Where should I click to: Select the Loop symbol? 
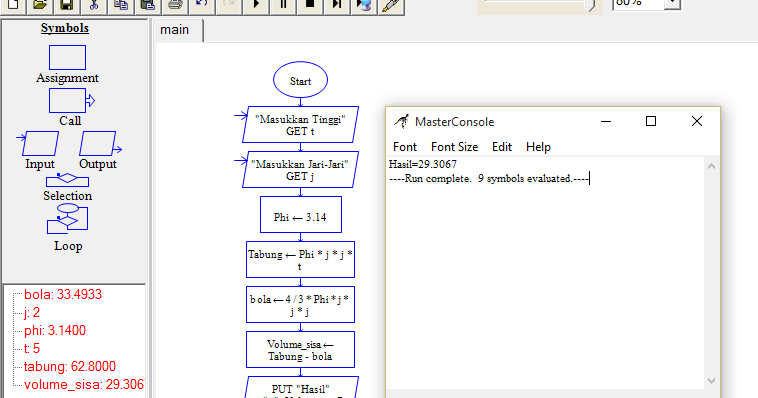[x=67, y=220]
